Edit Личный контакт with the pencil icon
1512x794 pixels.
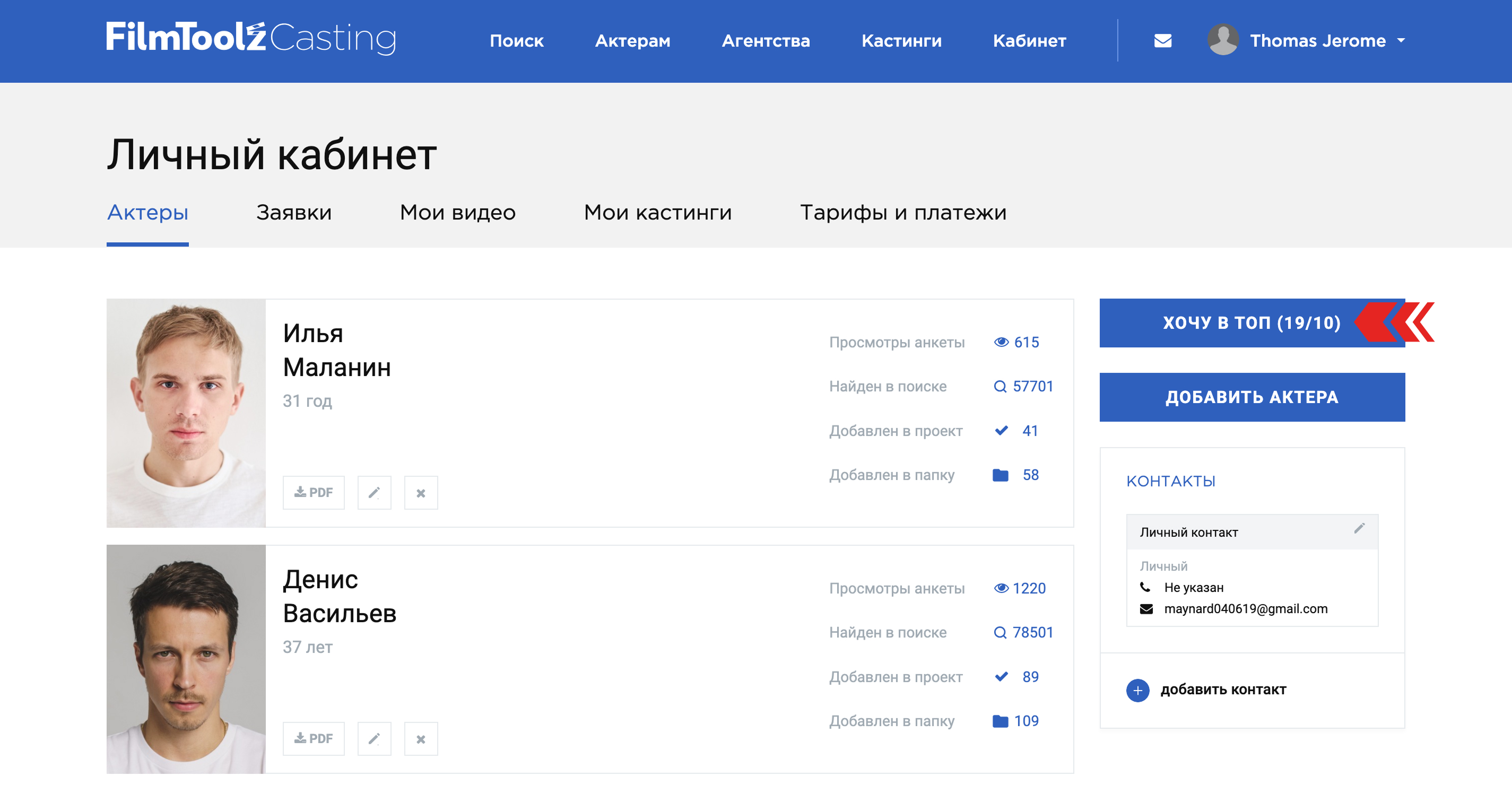[x=1359, y=528]
